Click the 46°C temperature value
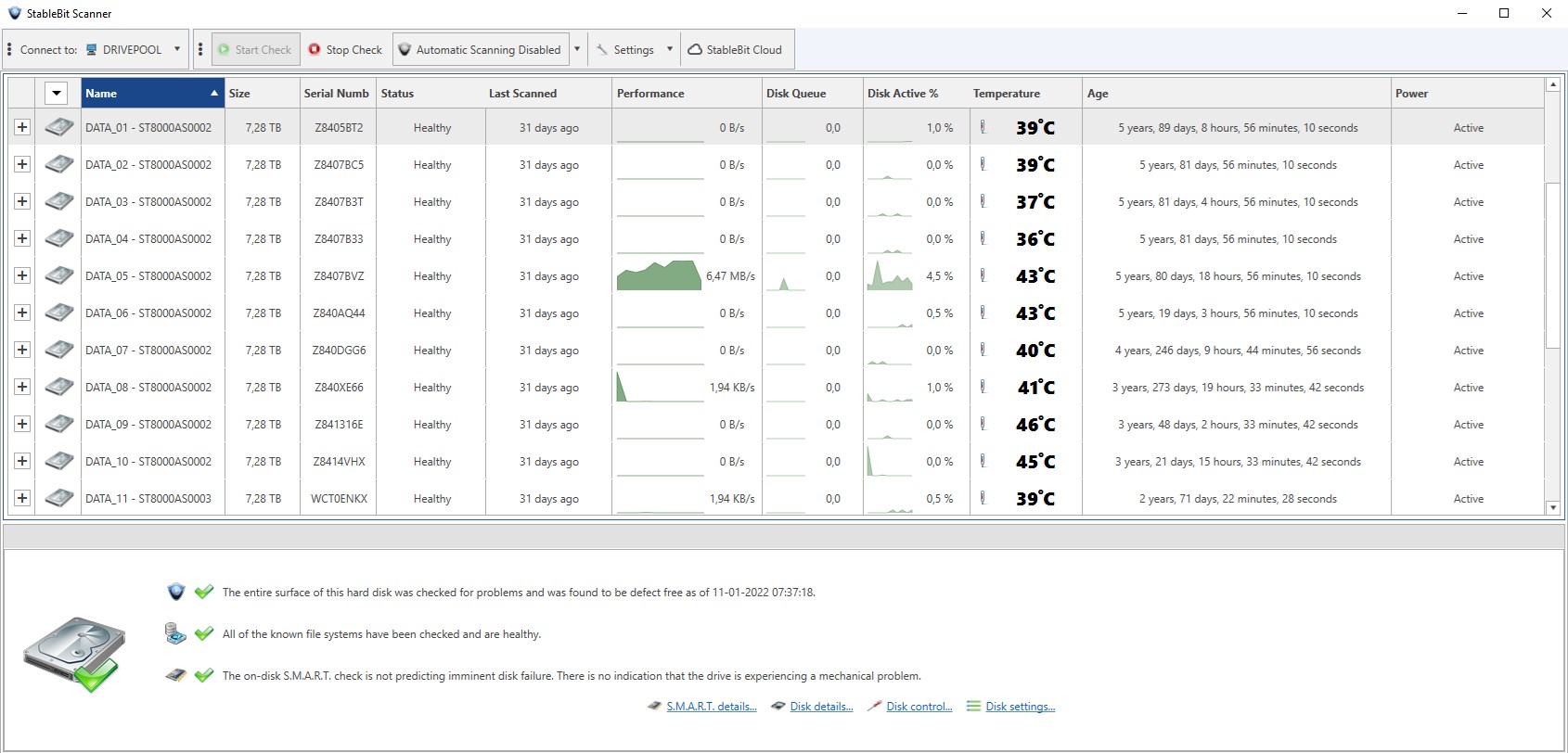1568x753 pixels. coord(1035,425)
